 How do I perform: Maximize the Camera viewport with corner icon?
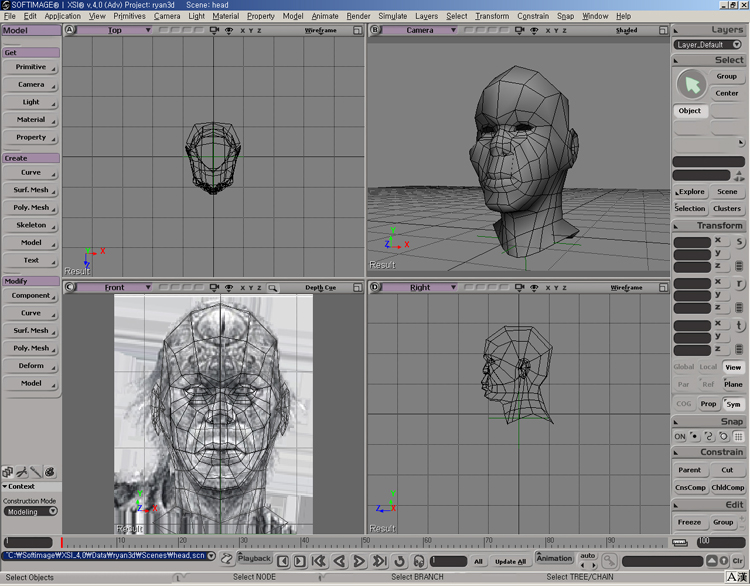[662, 31]
